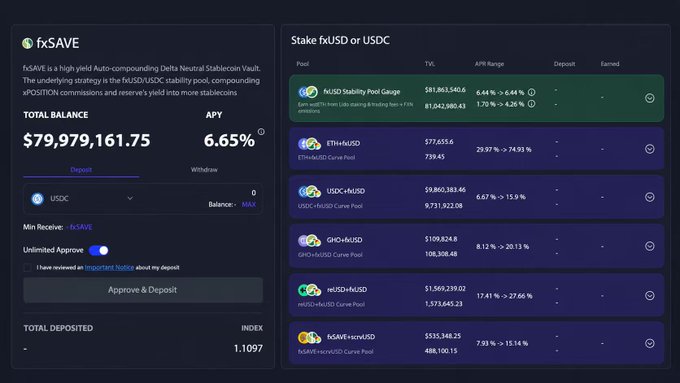Click the 8.12 % -> 20.13 % APR range
This screenshot has height=383, width=680.
[x=502, y=246]
